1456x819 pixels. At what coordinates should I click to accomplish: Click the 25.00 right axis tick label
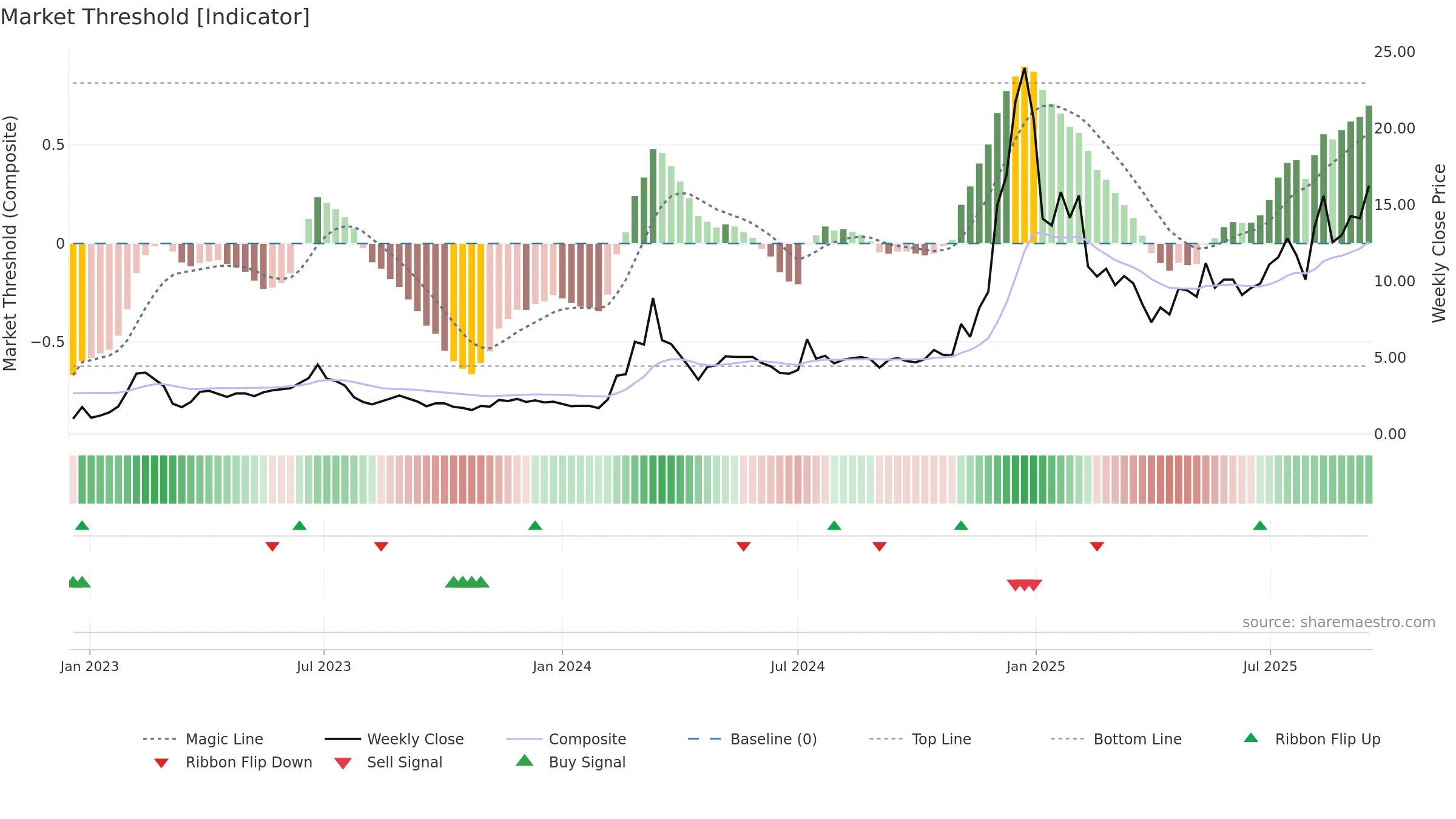1395,52
